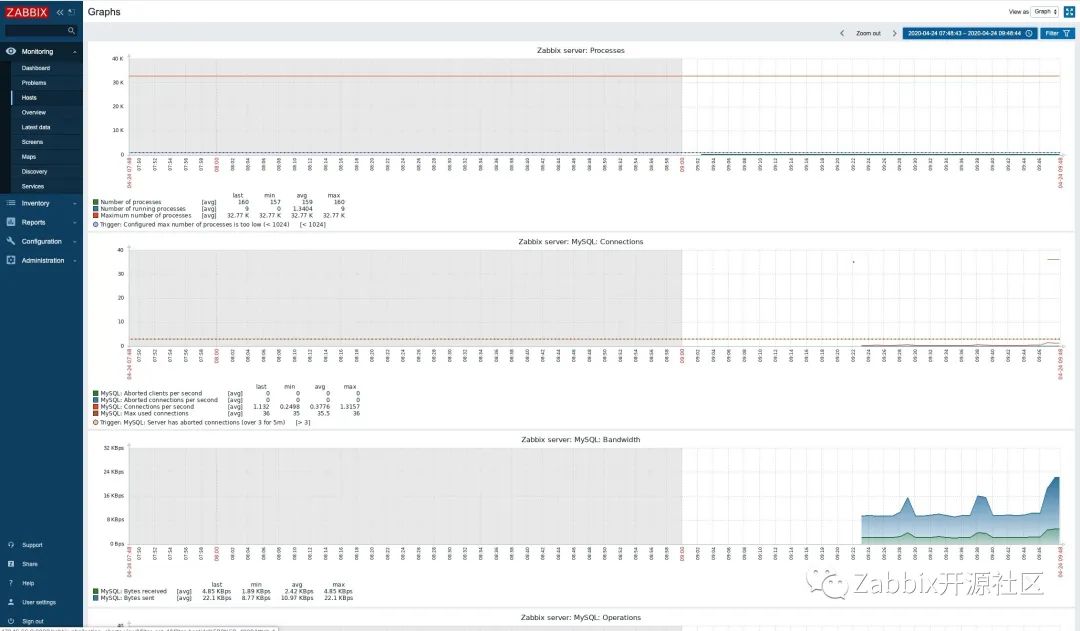Click the User settings person icon

[x=11, y=601]
